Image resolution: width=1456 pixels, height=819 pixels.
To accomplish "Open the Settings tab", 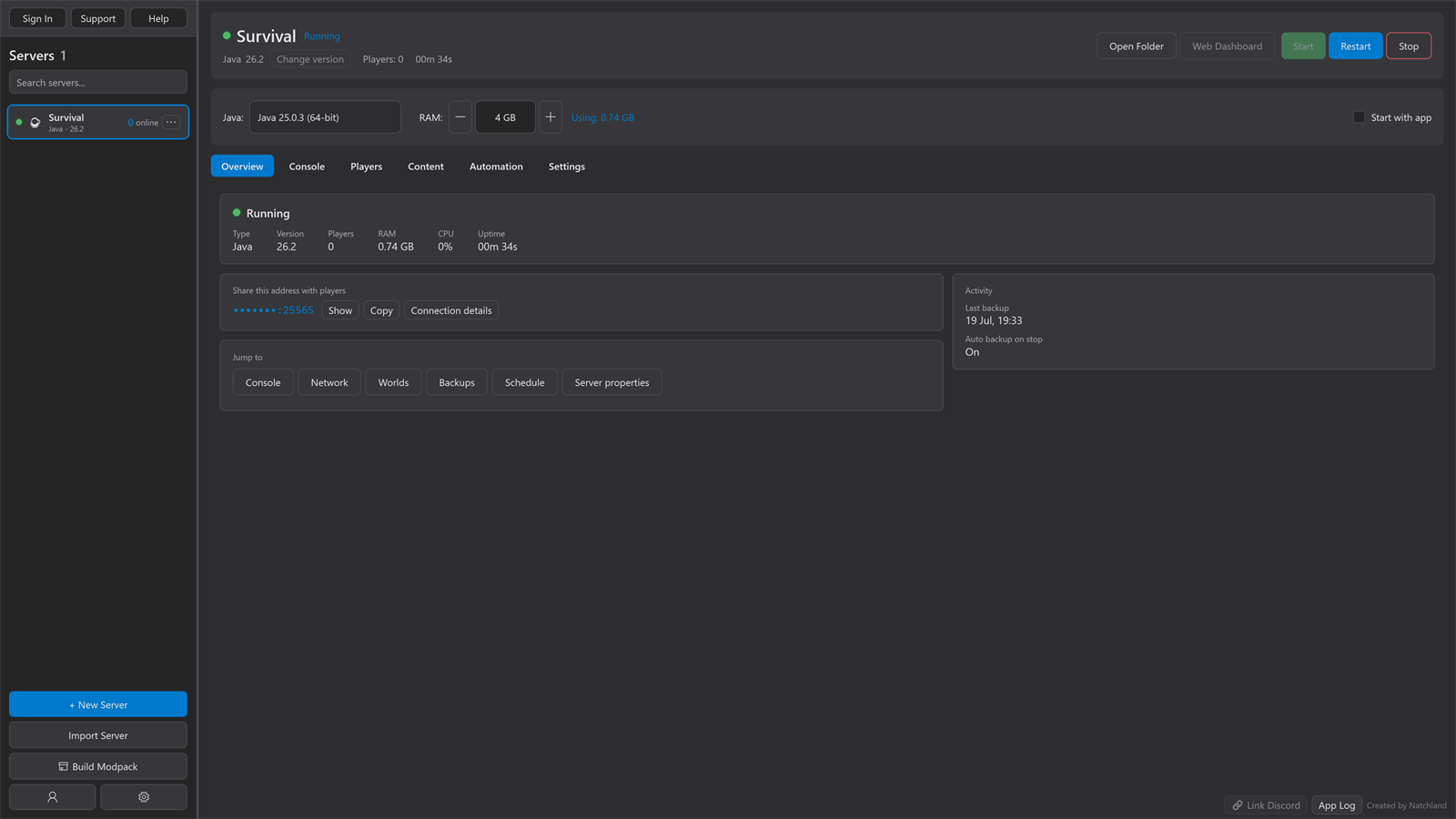I will (x=567, y=167).
